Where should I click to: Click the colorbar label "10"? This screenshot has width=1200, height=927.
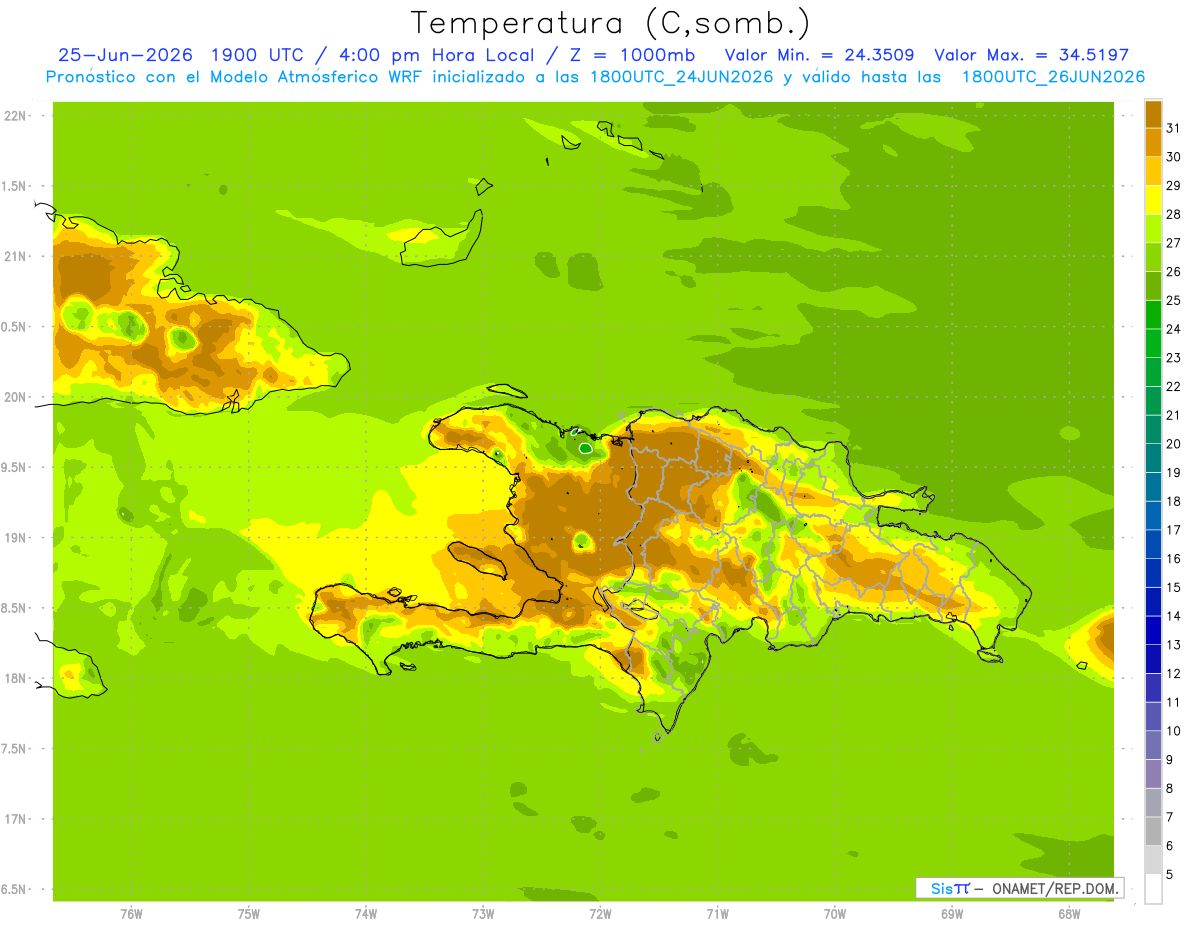point(1173,731)
